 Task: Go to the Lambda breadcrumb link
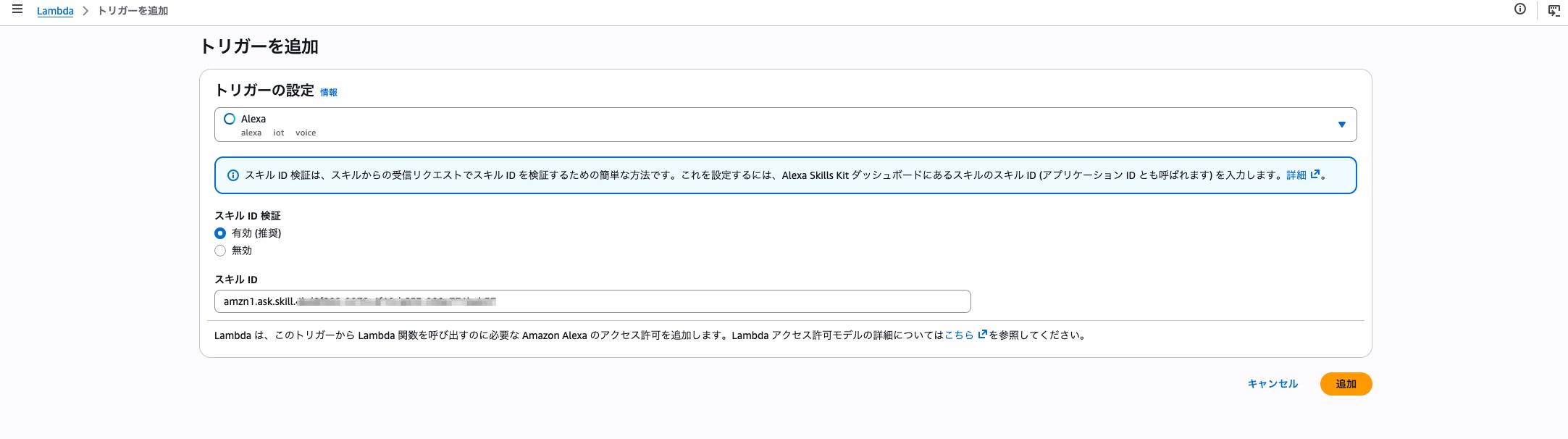coord(55,11)
